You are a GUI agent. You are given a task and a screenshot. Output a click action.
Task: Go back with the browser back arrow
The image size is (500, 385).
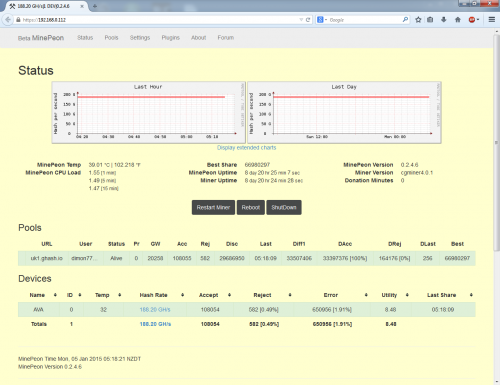8,20
